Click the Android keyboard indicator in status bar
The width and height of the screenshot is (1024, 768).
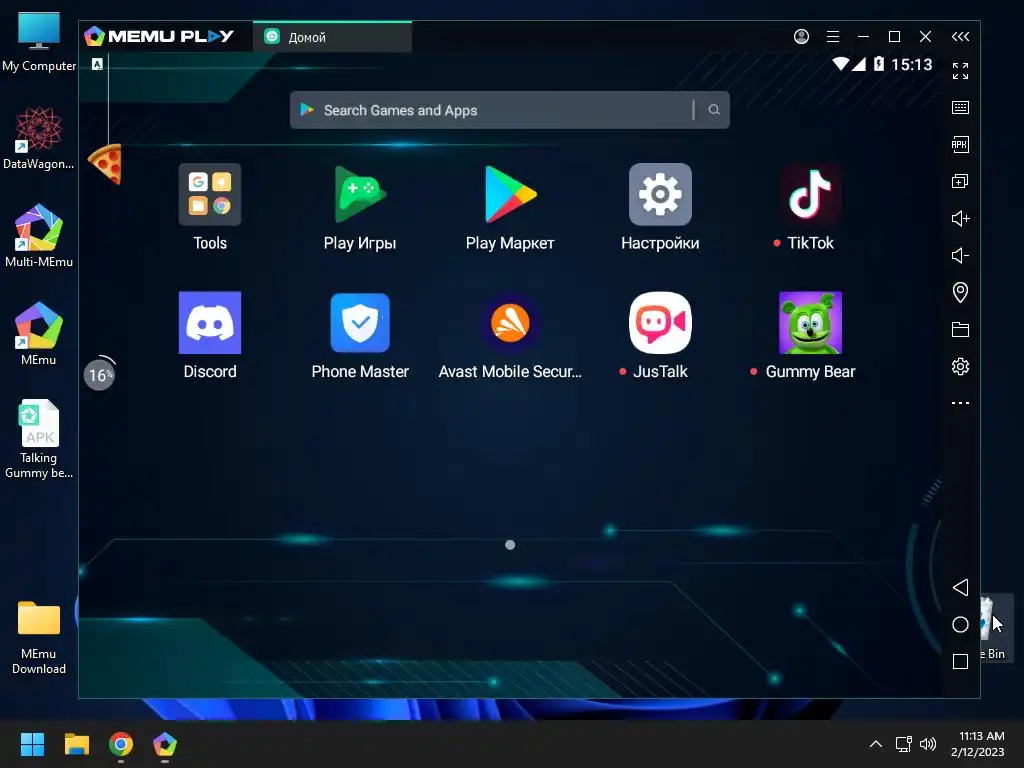point(97,64)
